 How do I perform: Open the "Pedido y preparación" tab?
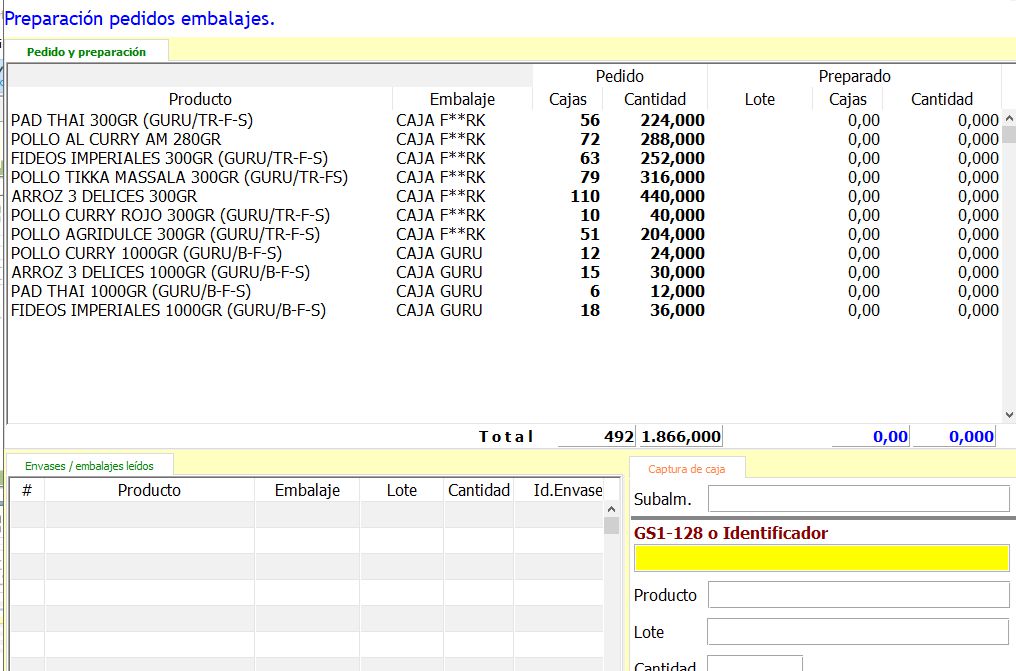pos(86,52)
